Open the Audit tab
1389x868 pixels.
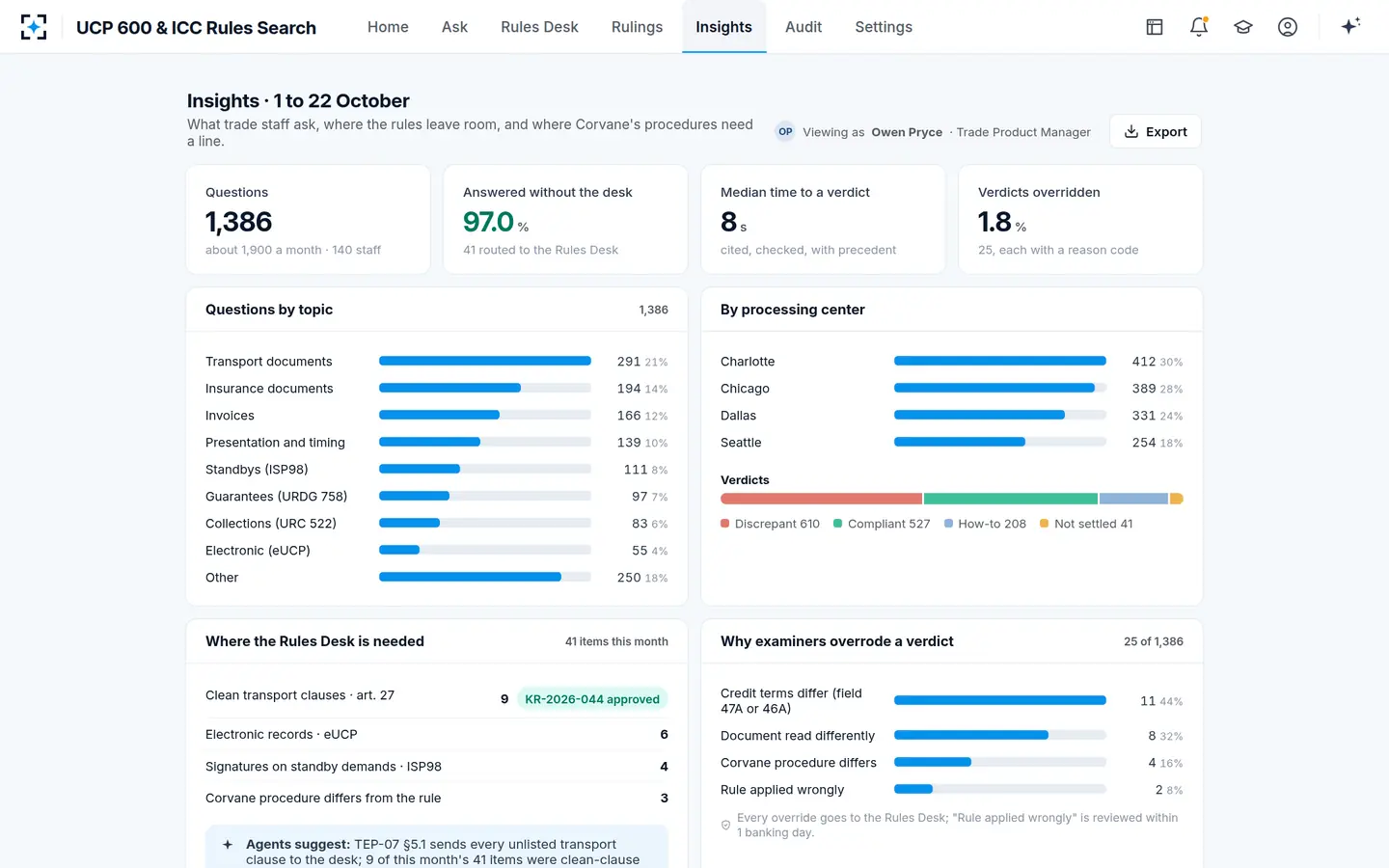click(x=803, y=27)
